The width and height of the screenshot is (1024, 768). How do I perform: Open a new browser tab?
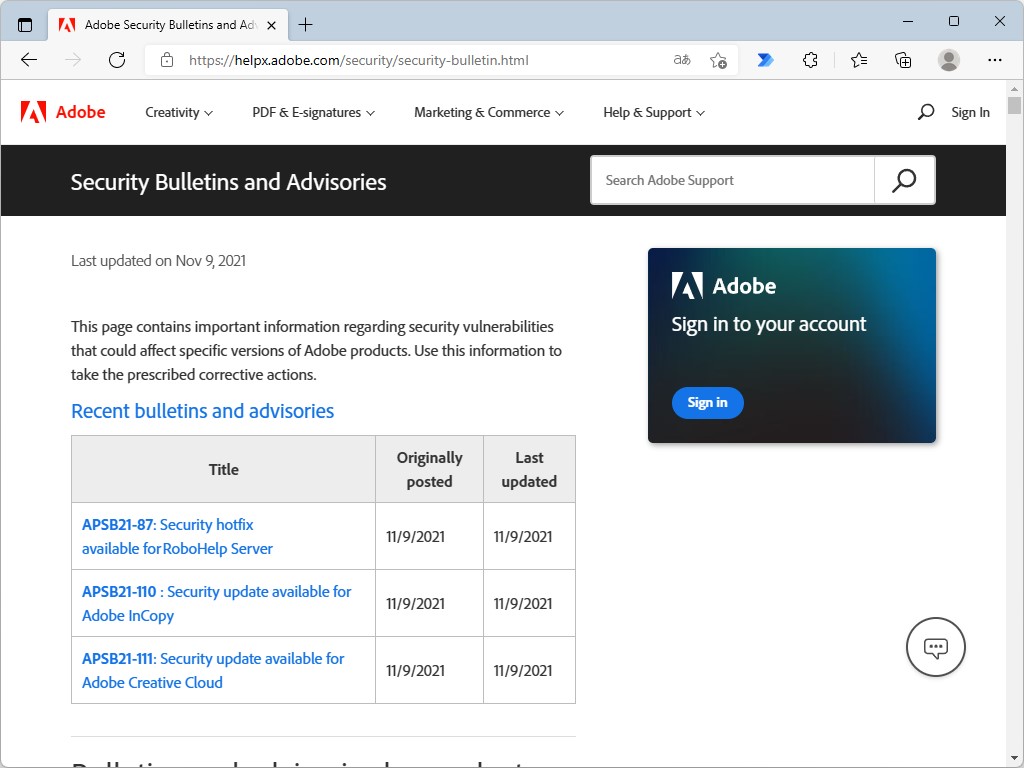point(306,24)
